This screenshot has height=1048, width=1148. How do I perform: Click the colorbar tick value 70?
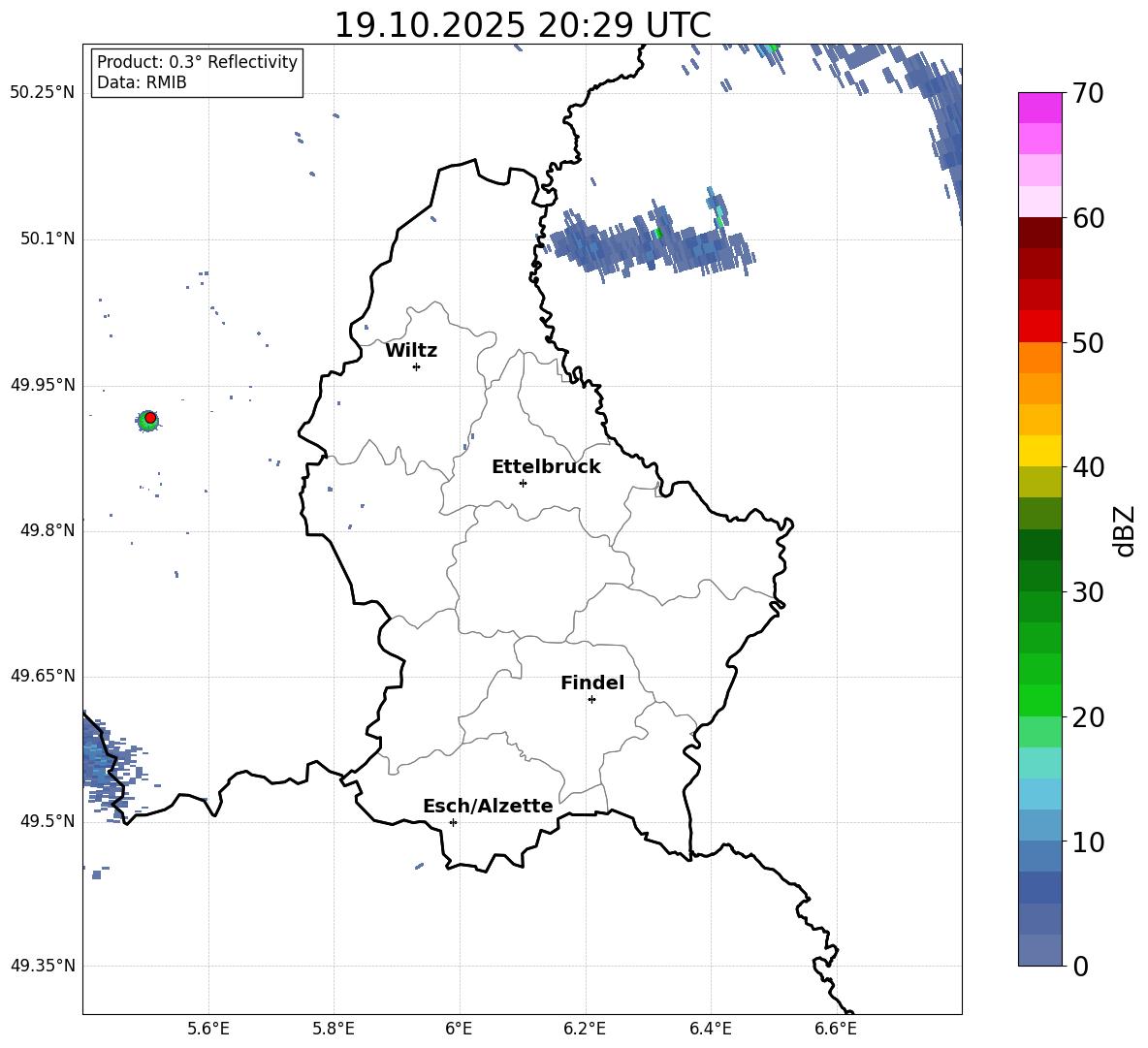(1089, 94)
